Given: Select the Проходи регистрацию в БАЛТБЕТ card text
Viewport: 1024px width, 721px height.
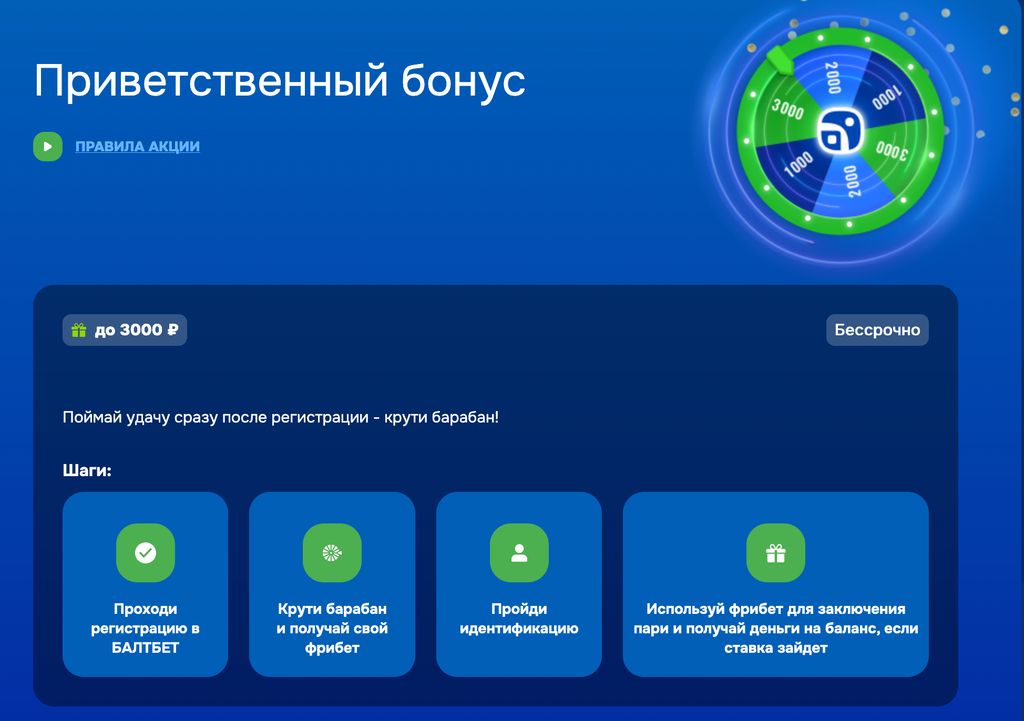Looking at the screenshot, I should pyautogui.click(x=145, y=628).
